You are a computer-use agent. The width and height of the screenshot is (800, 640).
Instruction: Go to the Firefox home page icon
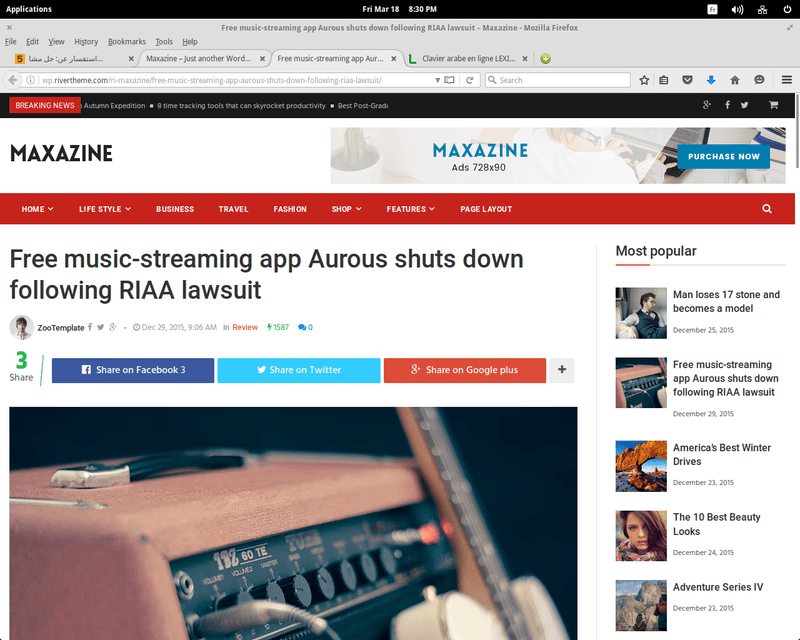pyautogui.click(x=735, y=80)
